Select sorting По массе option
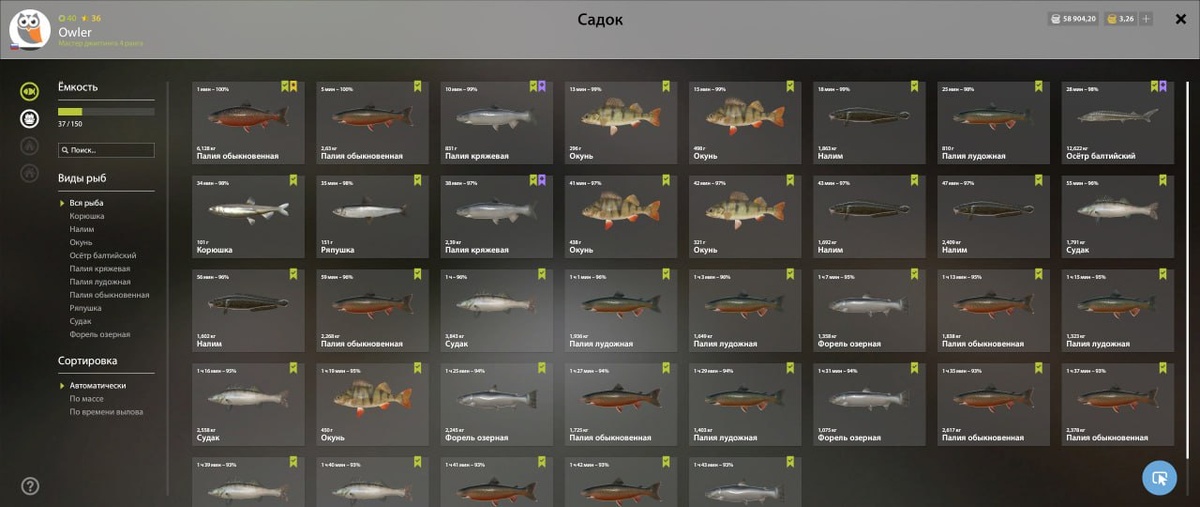 click(87, 398)
